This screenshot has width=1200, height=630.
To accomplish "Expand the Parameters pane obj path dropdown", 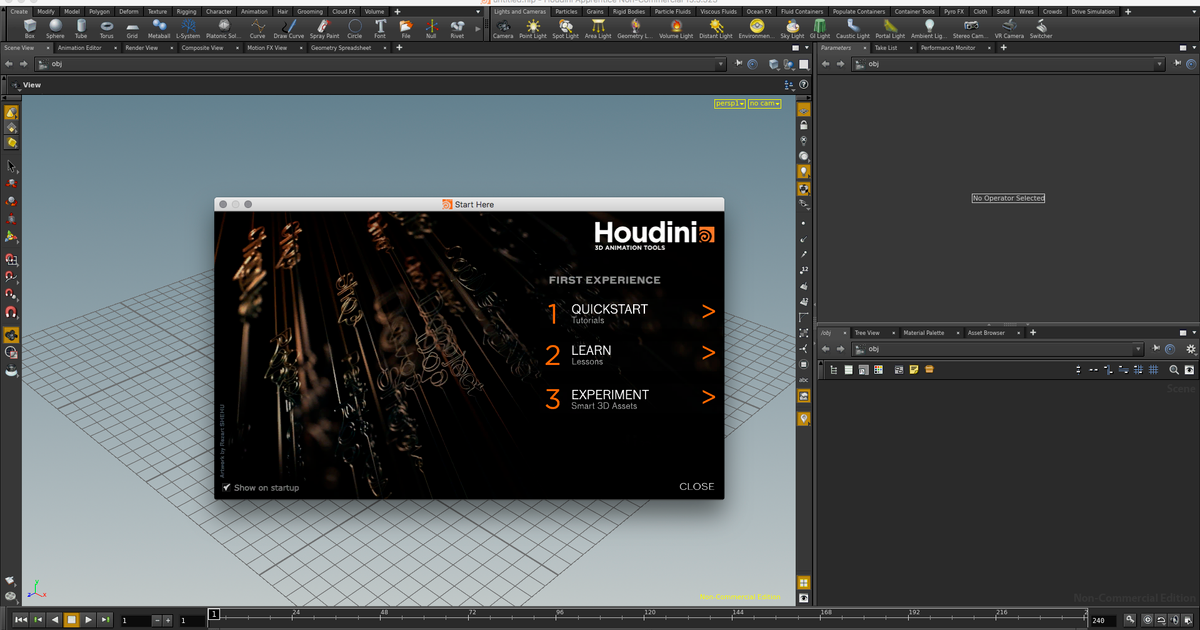I will pos(1160,64).
